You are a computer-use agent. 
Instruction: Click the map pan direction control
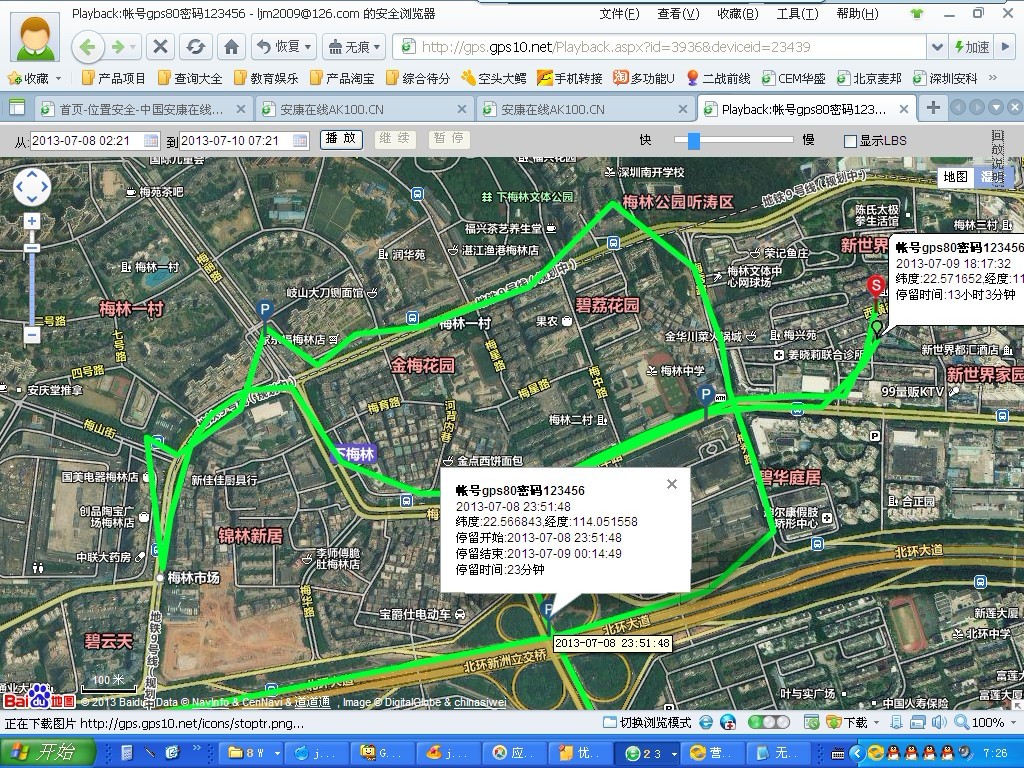pos(32,186)
